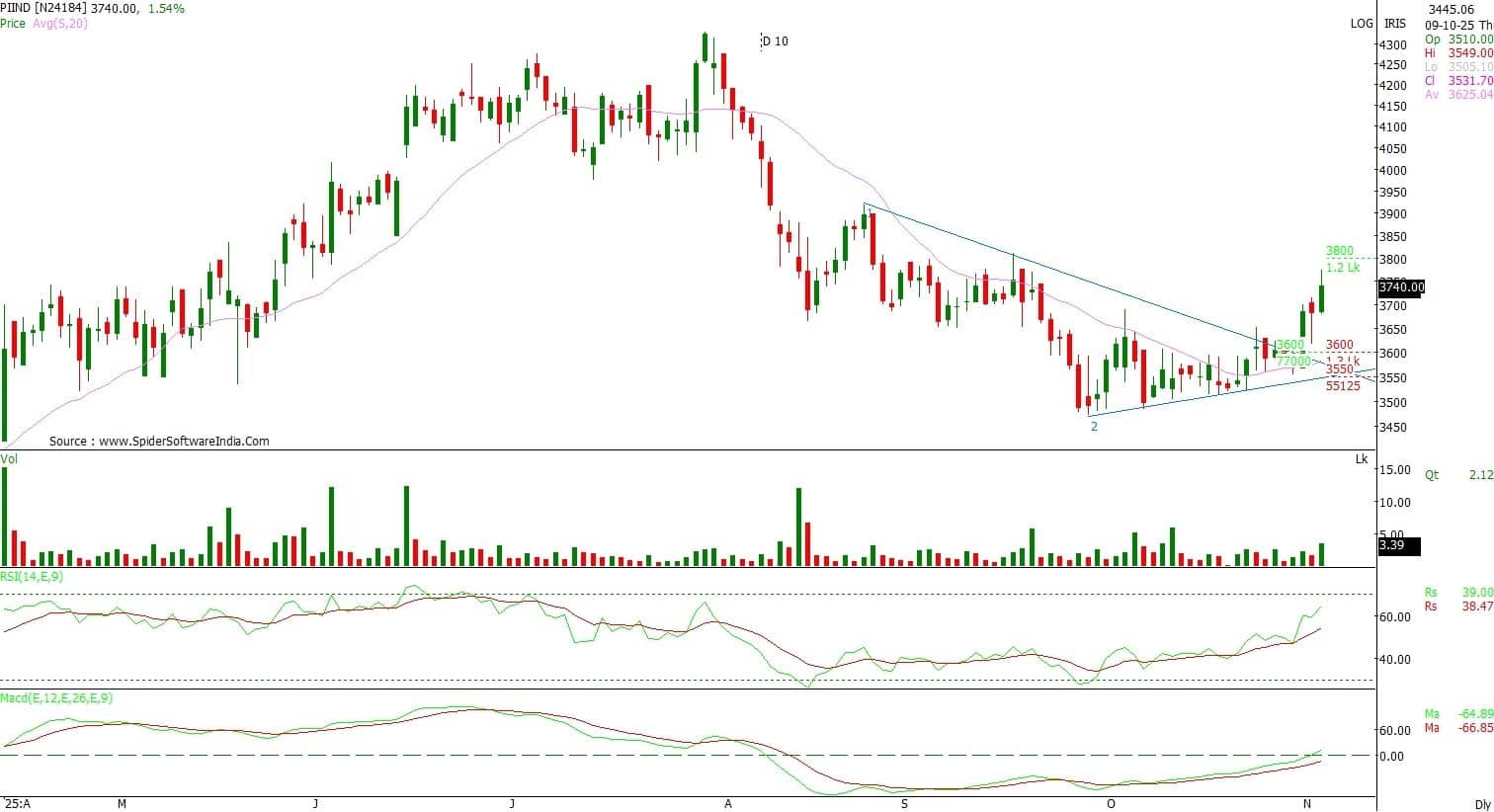Screen dimensions: 1494x812
Task: Jump to the O month marker
Action: 1111,804
